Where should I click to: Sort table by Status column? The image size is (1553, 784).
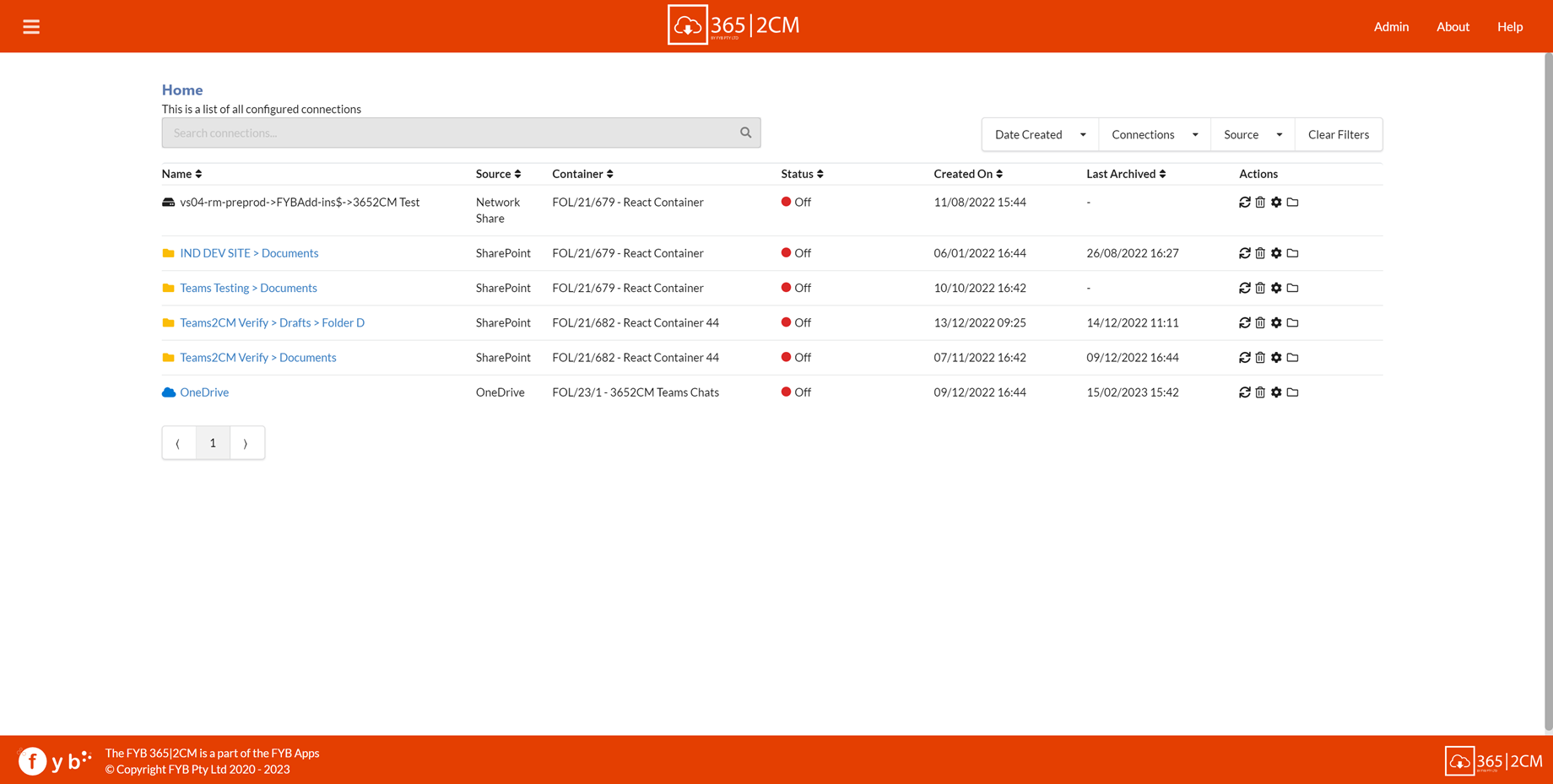click(x=802, y=174)
